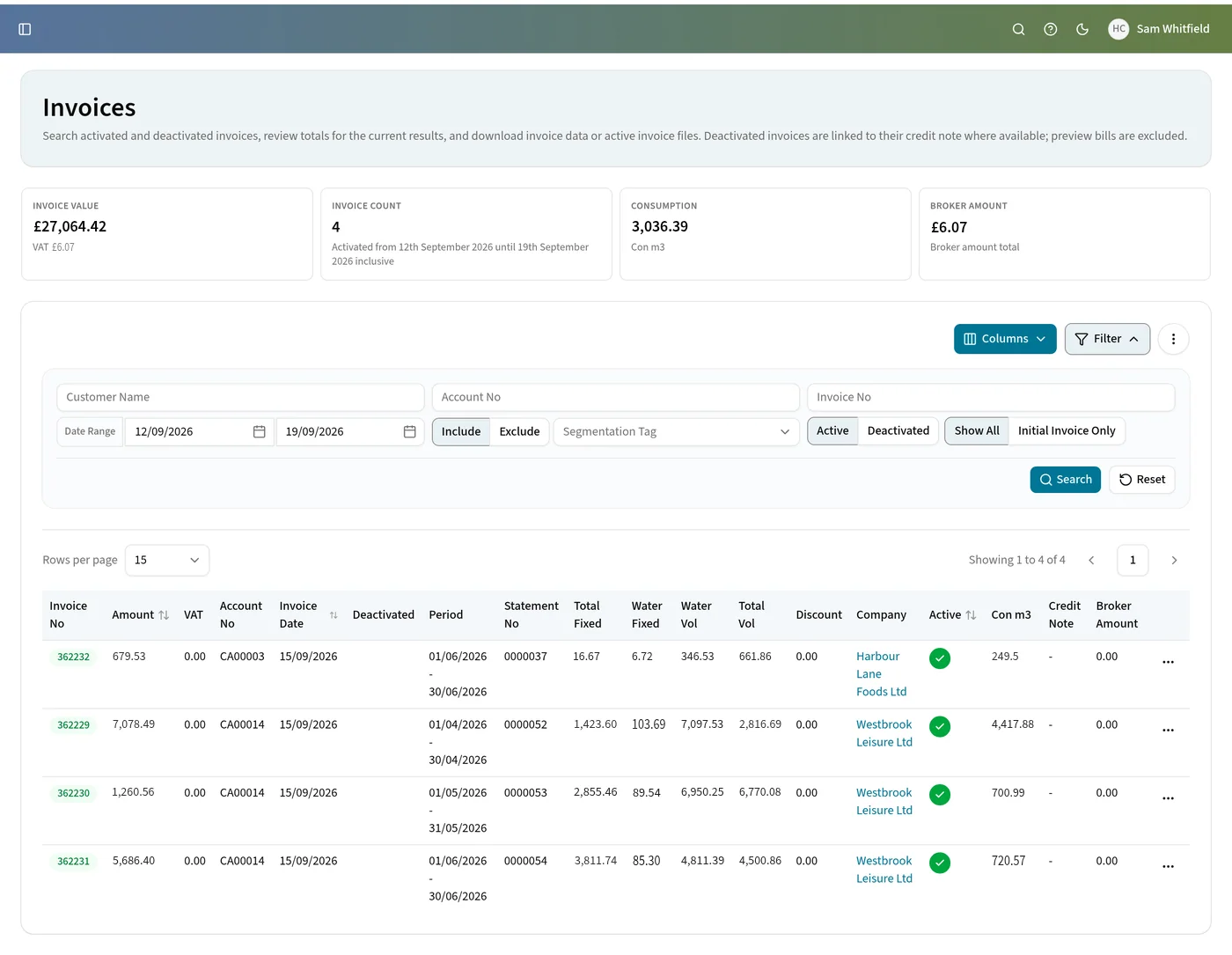
Task: Go to next page arrow
Action: pos(1174,561)
